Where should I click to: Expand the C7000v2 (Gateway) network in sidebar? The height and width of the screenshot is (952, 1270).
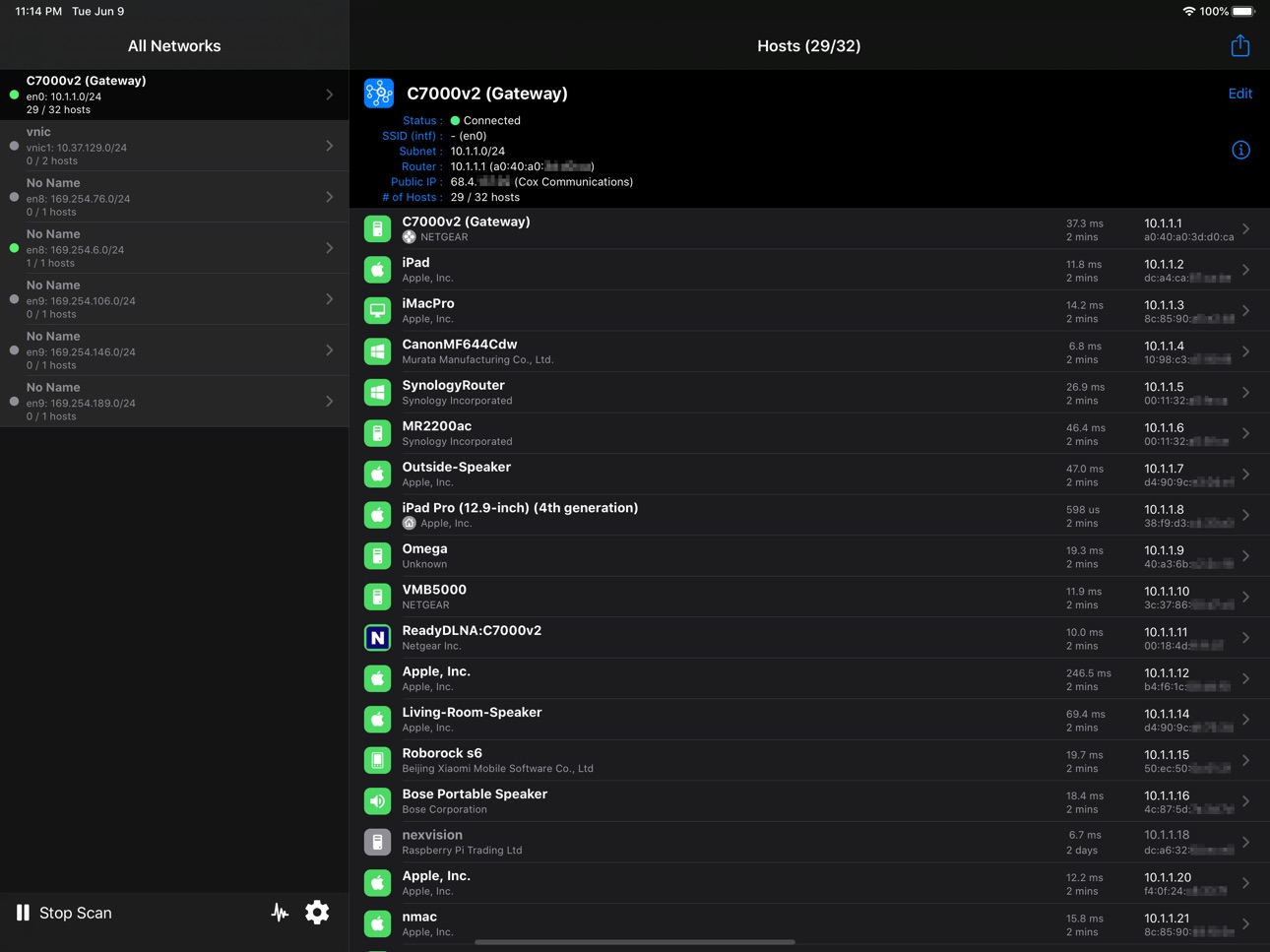(329, 95)
